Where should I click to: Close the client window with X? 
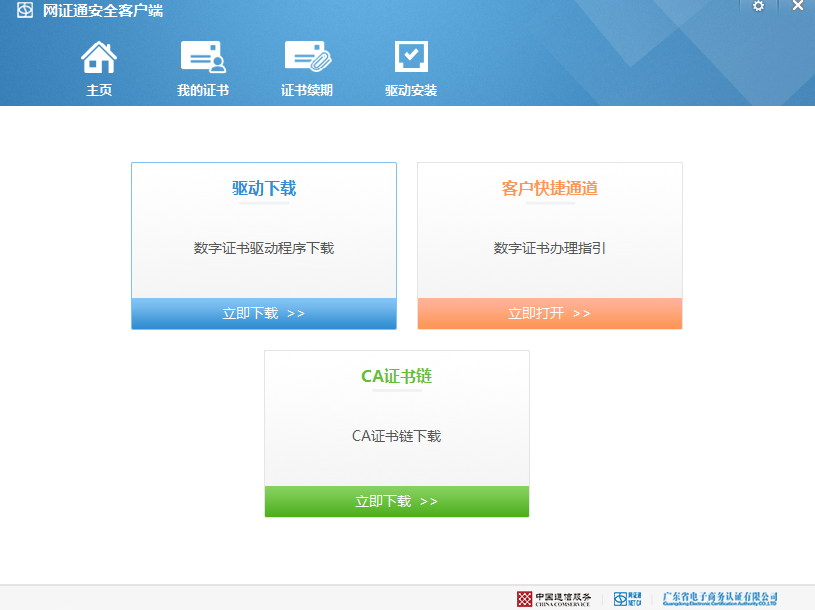point(797,7)
